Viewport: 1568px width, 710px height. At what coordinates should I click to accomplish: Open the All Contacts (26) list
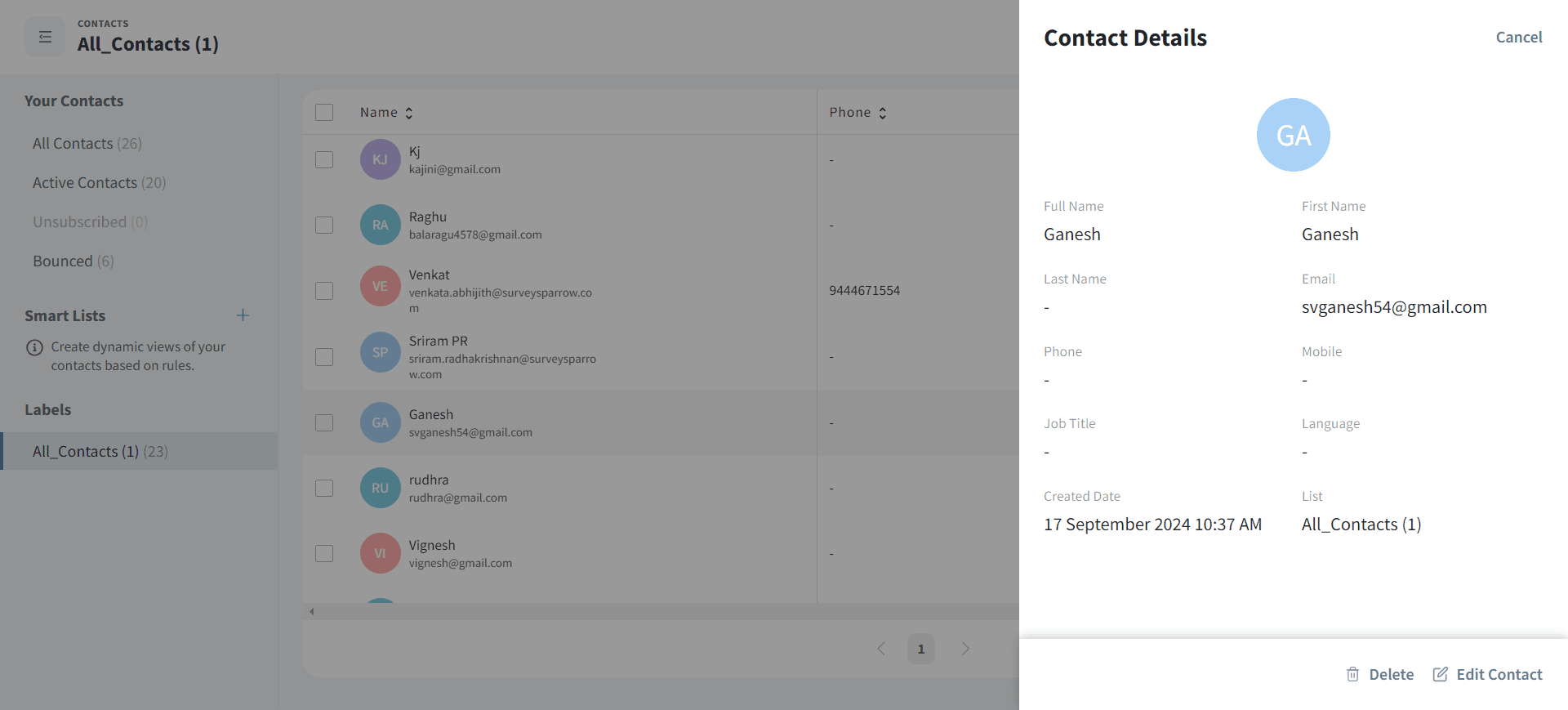[x=87, y=144]
